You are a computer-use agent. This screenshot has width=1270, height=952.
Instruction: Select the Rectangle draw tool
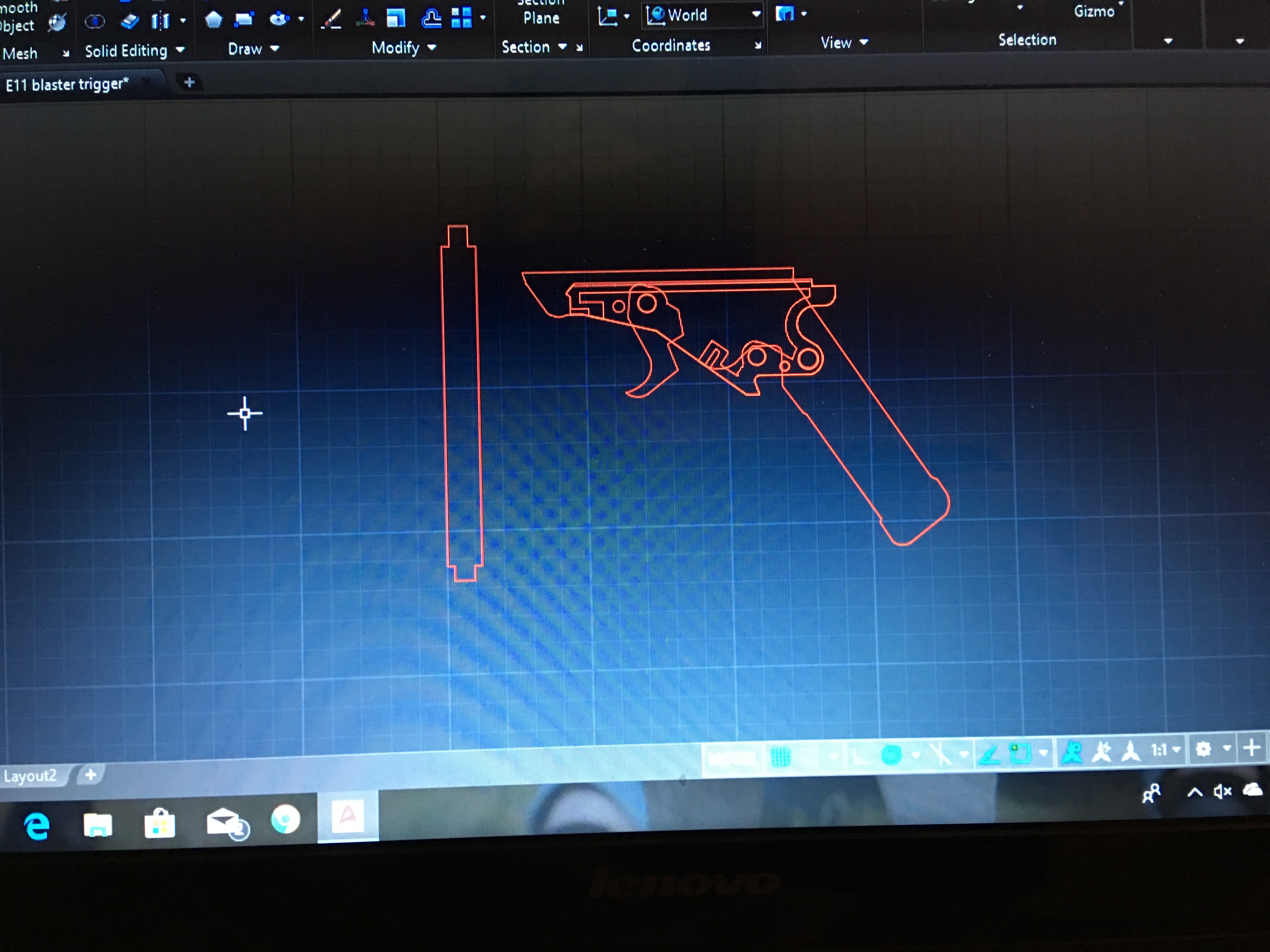coord(244,20)
